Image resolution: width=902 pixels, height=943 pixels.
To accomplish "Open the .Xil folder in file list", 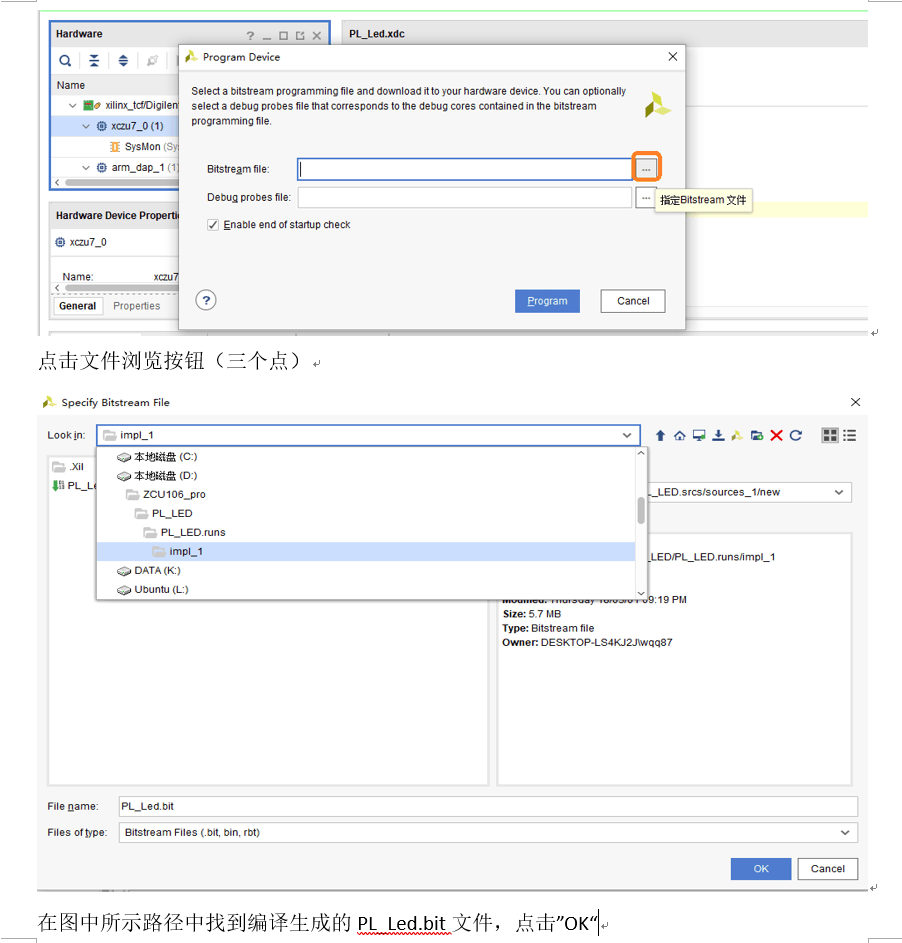I will point(68,467).
